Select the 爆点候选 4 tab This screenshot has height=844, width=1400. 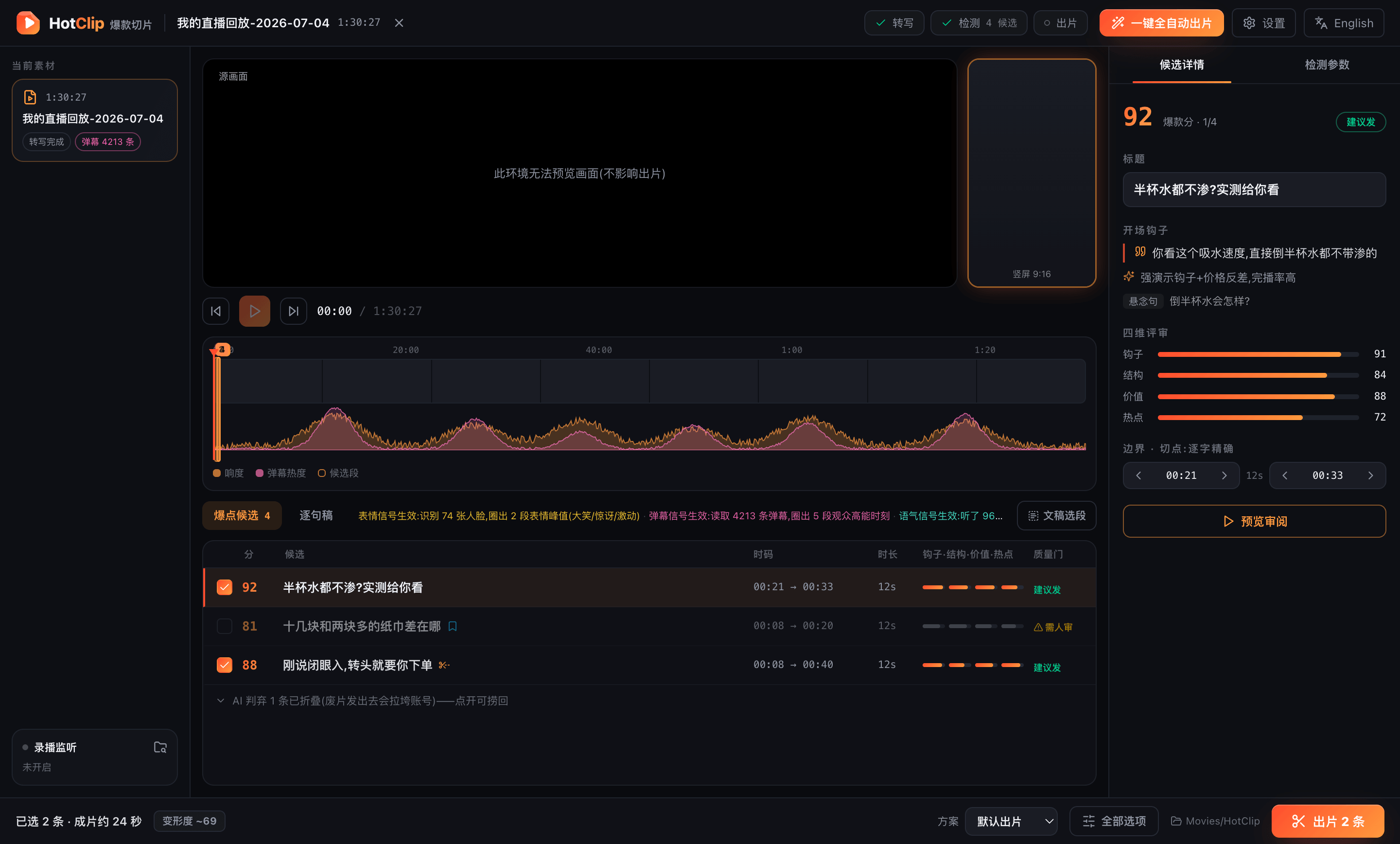(x=242, y=515)
